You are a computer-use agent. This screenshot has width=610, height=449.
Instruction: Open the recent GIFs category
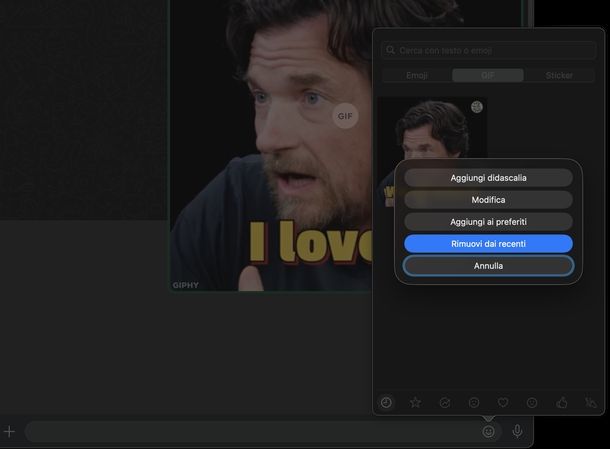click(386, 402)
